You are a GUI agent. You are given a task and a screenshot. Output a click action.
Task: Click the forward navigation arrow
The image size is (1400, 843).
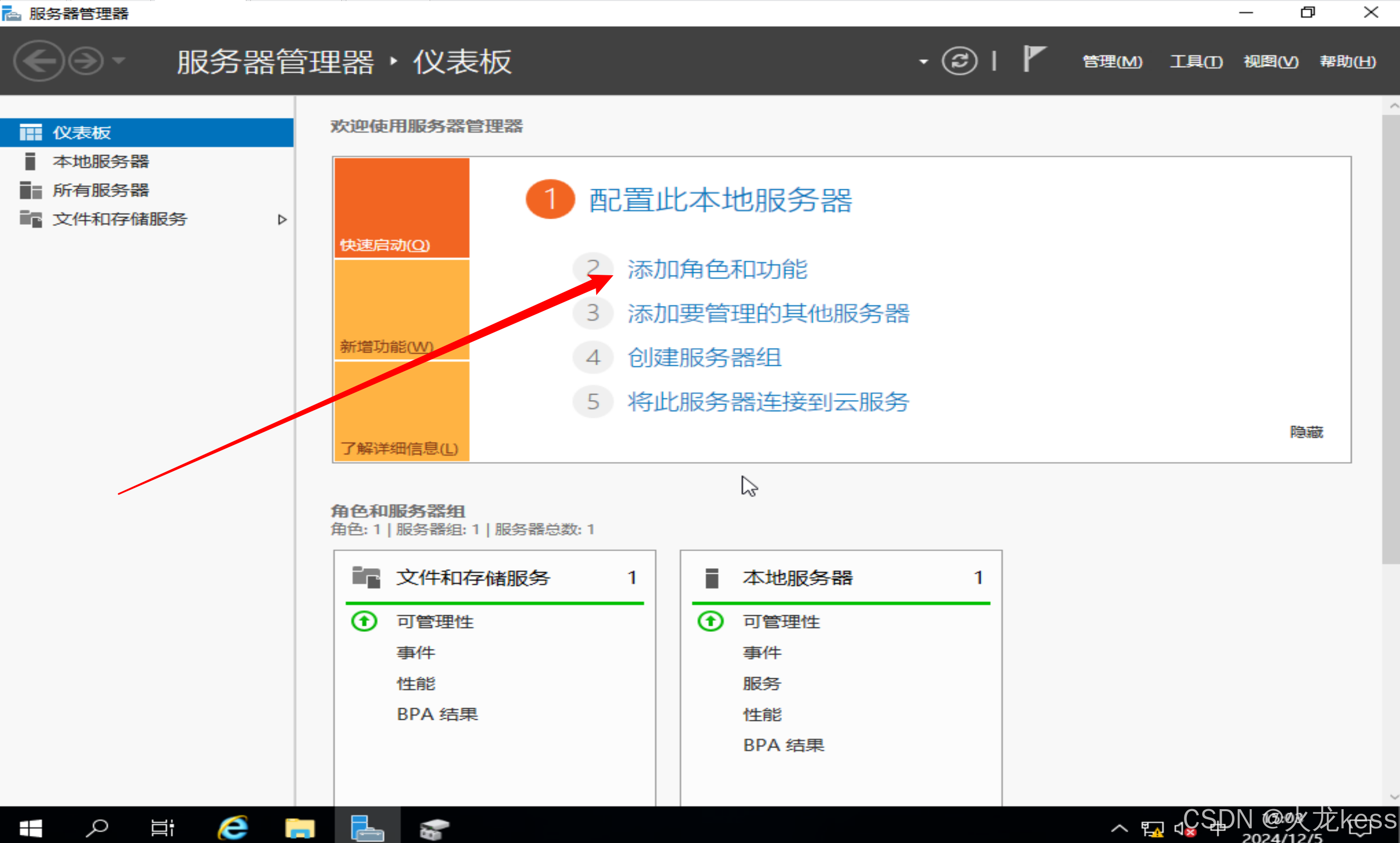[x=86, y=61]
